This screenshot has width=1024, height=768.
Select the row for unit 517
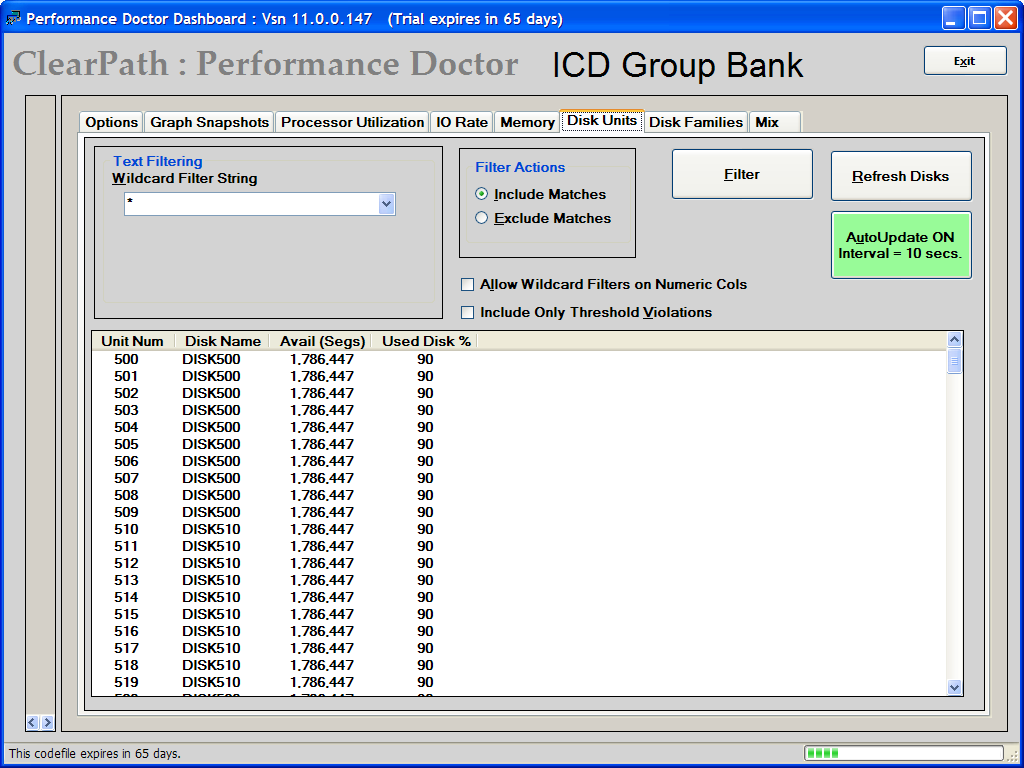click(x=519, y=648)
